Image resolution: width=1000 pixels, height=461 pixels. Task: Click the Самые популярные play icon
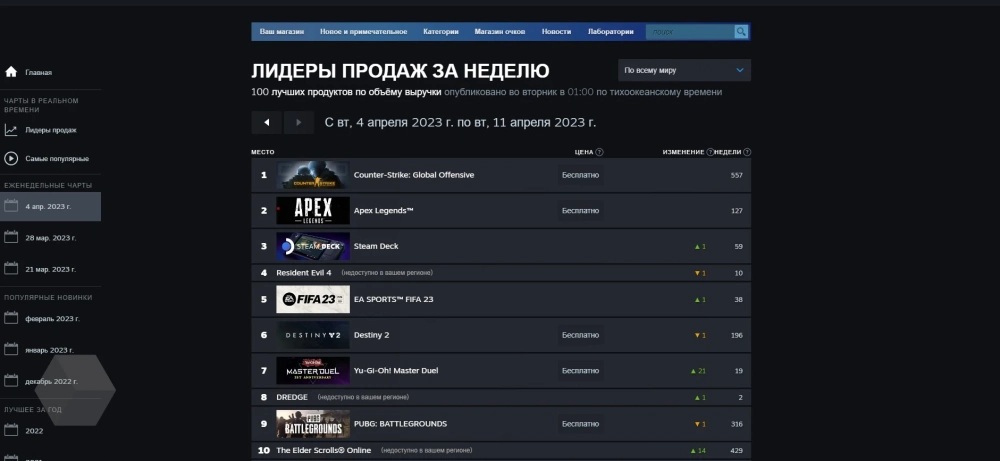click(x=11, y=158)
